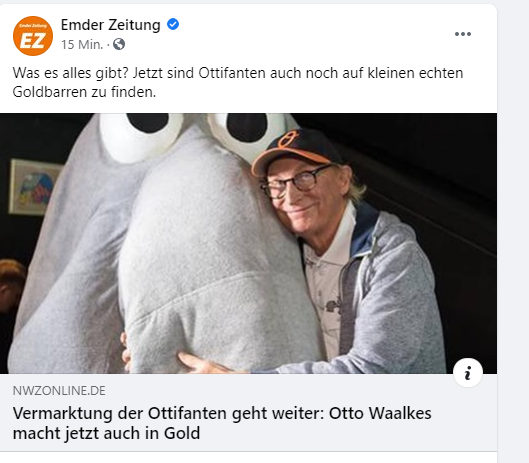Click second headline line macht jetzt auch in Gold
This screenshot has width=529, height=463.
tap(106, 433)
